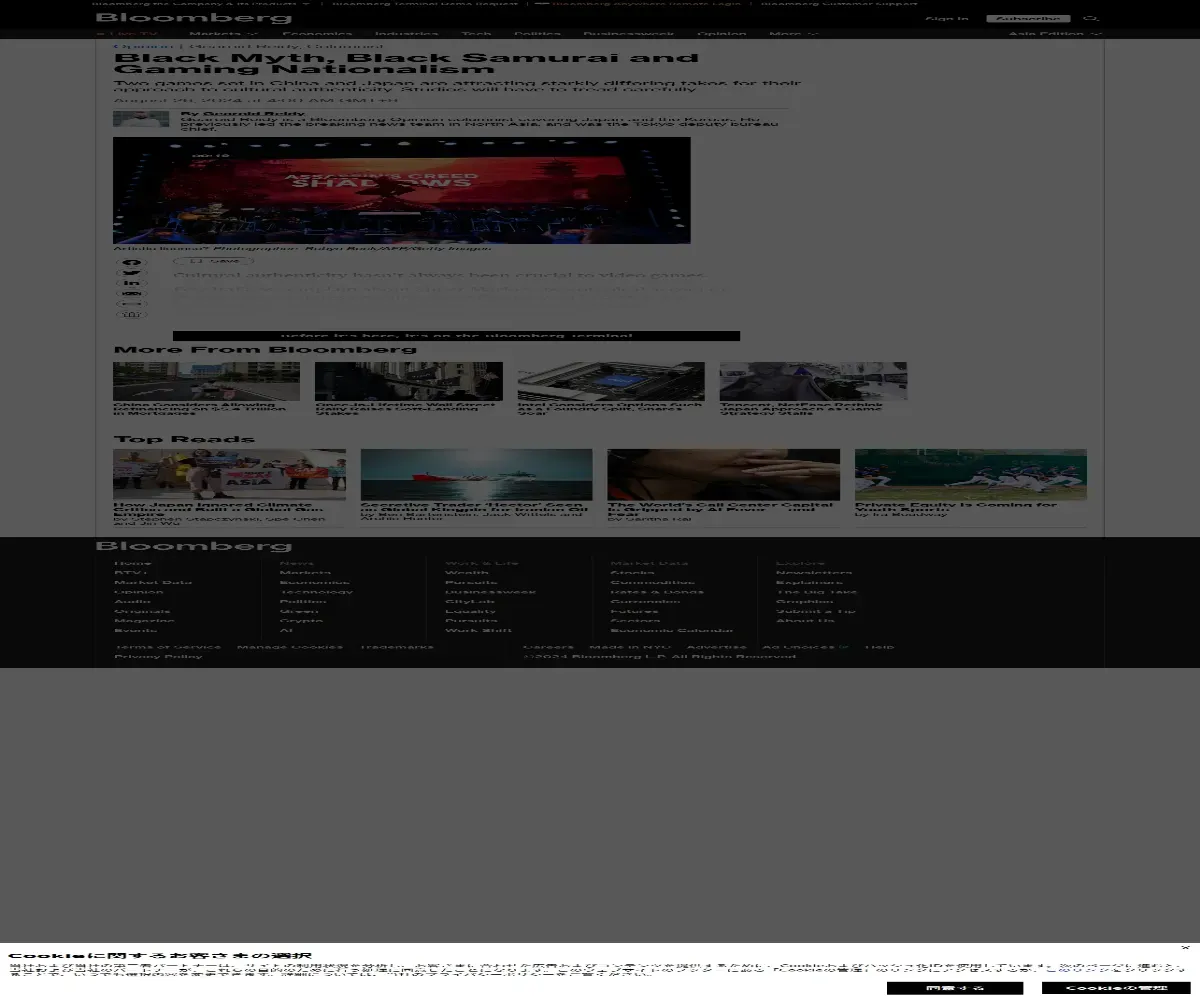Click the author's portrait thumbnail
This screenshot has height=1000, width=1200.
pyautogui.click(x=141, y=119)
